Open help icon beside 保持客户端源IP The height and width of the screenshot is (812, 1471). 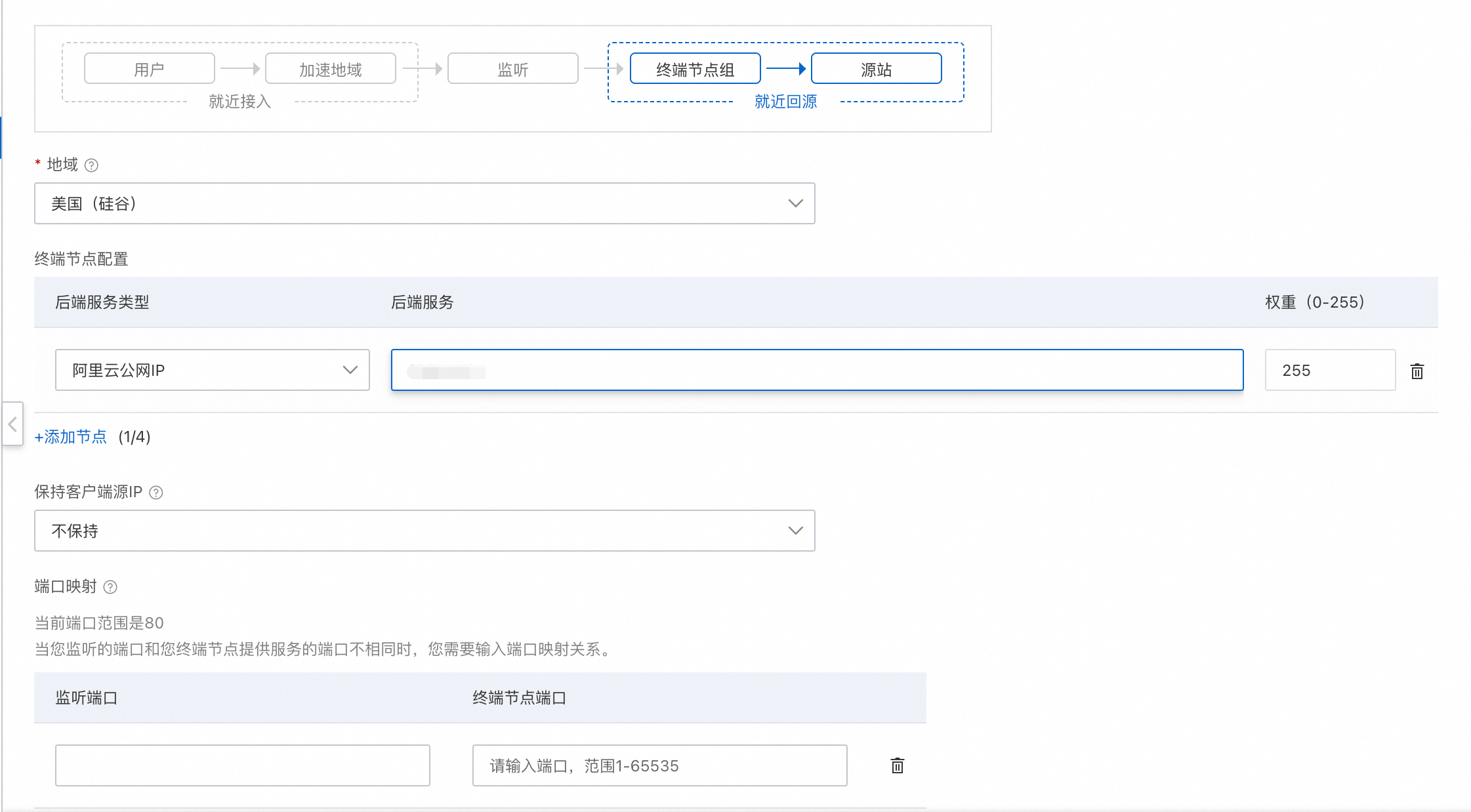156,493
